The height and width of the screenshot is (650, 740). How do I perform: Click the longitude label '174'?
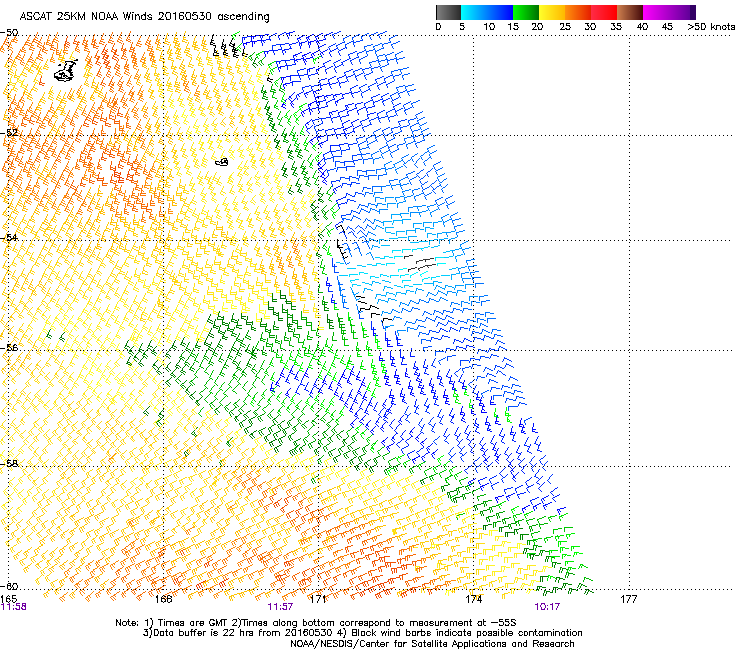(x=474, y=599)
